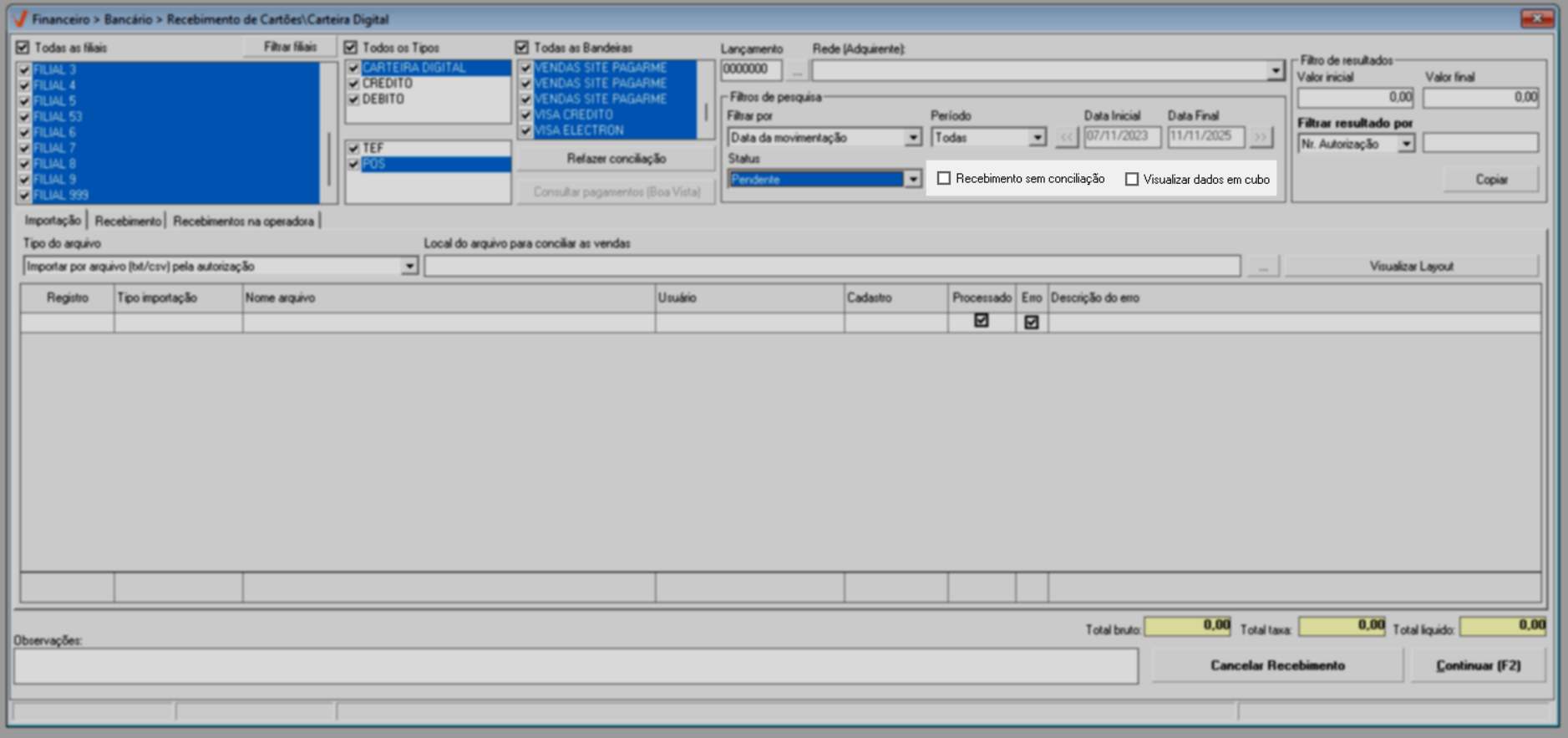Open the Rede (Adquirente) dropdown

click(1275, 71)
